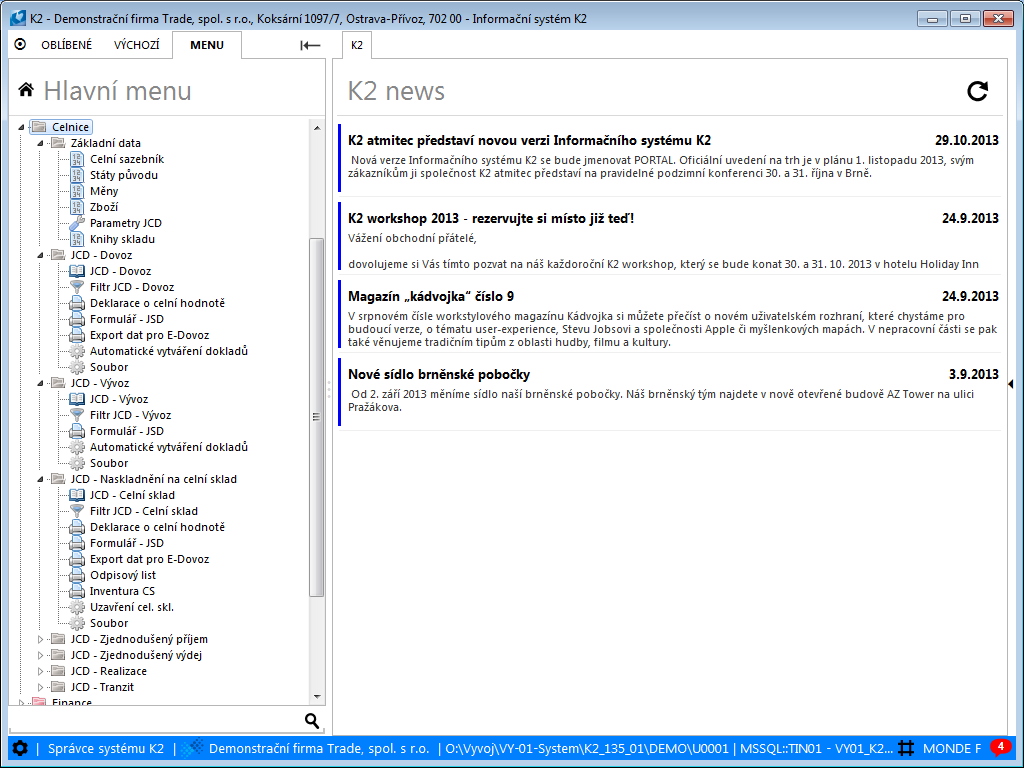Viewport: 1024px width, 768px height.
Task: Select the Finance folder at tree bottom
Action: [x=72, y=701]
